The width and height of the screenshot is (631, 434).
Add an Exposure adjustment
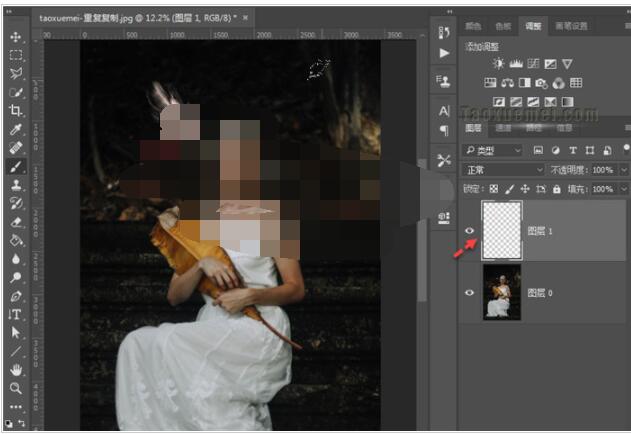pyautogui.click(x=550, y=64)
